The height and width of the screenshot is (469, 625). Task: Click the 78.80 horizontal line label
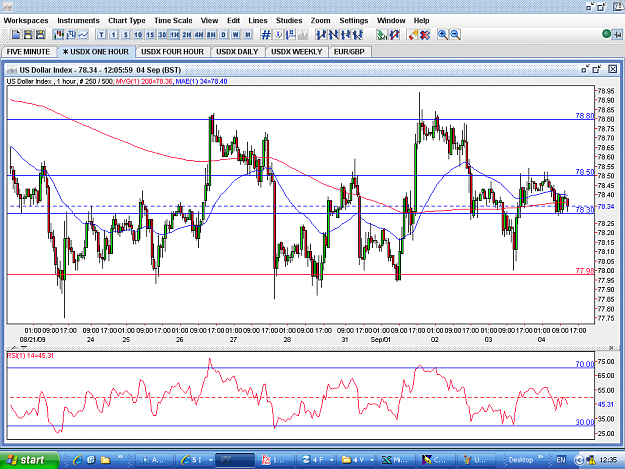585,116
